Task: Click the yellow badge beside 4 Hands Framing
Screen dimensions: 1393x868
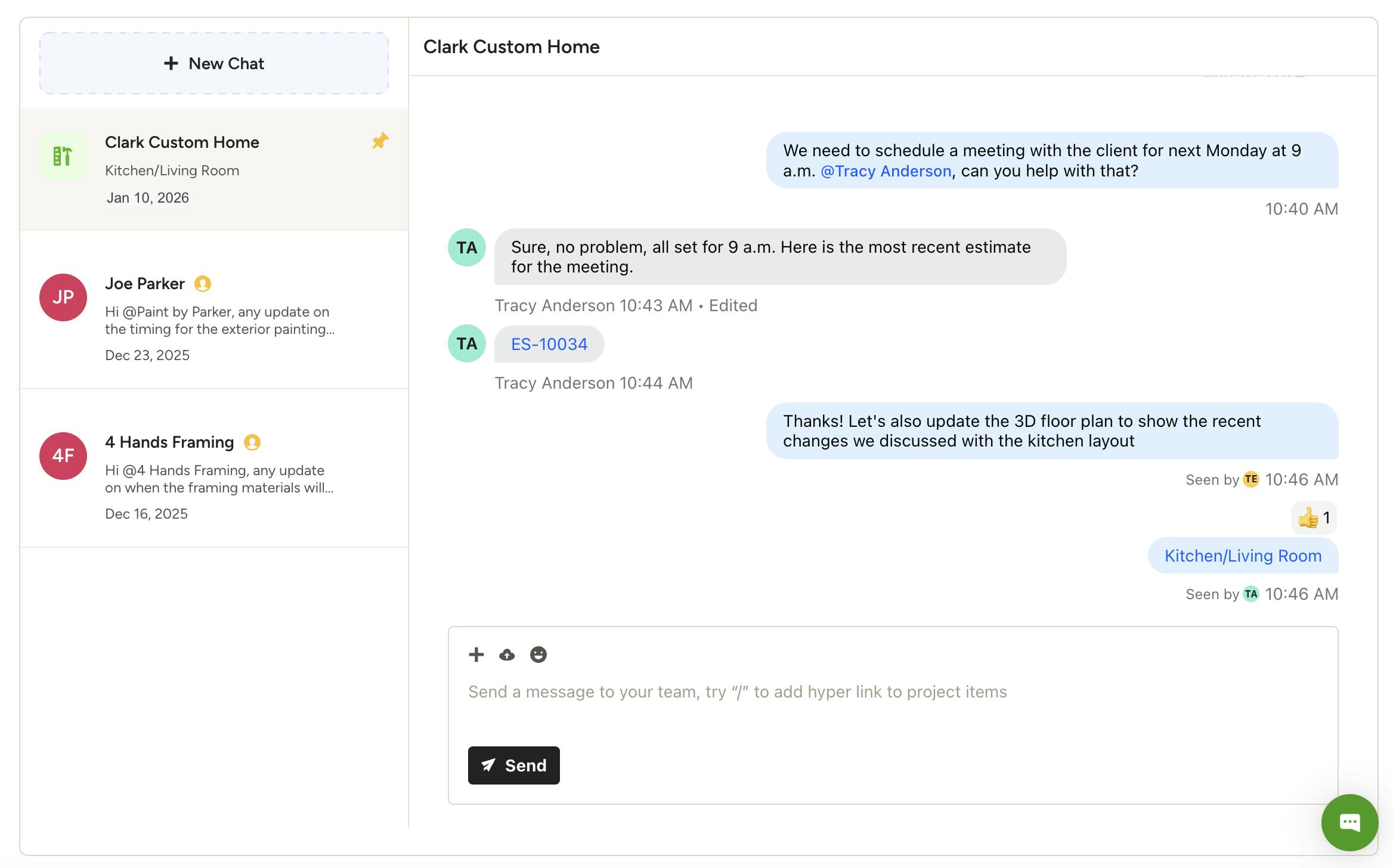Action: tap(252, 442)
